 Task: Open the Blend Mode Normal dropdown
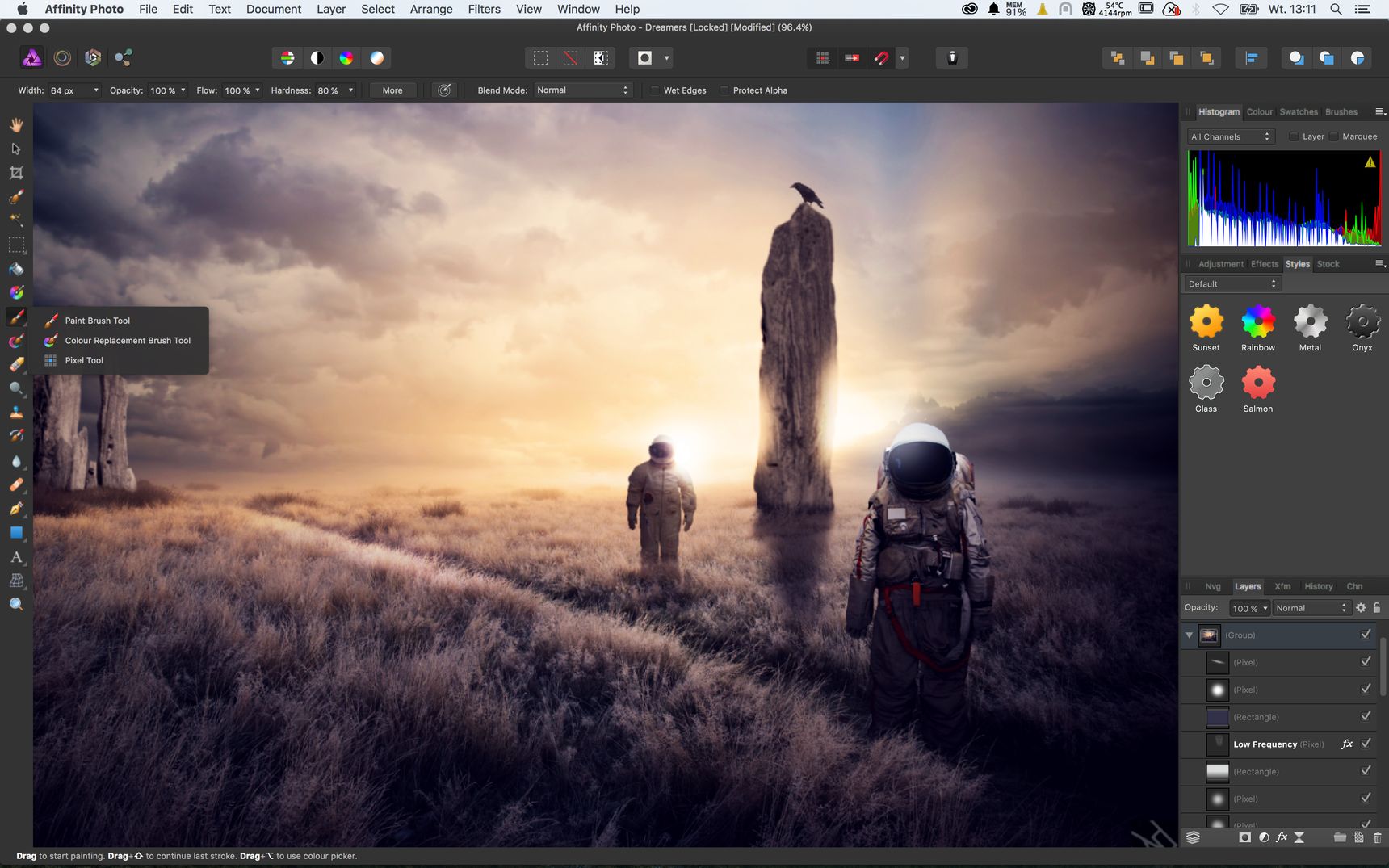click(x=582, y=90)
